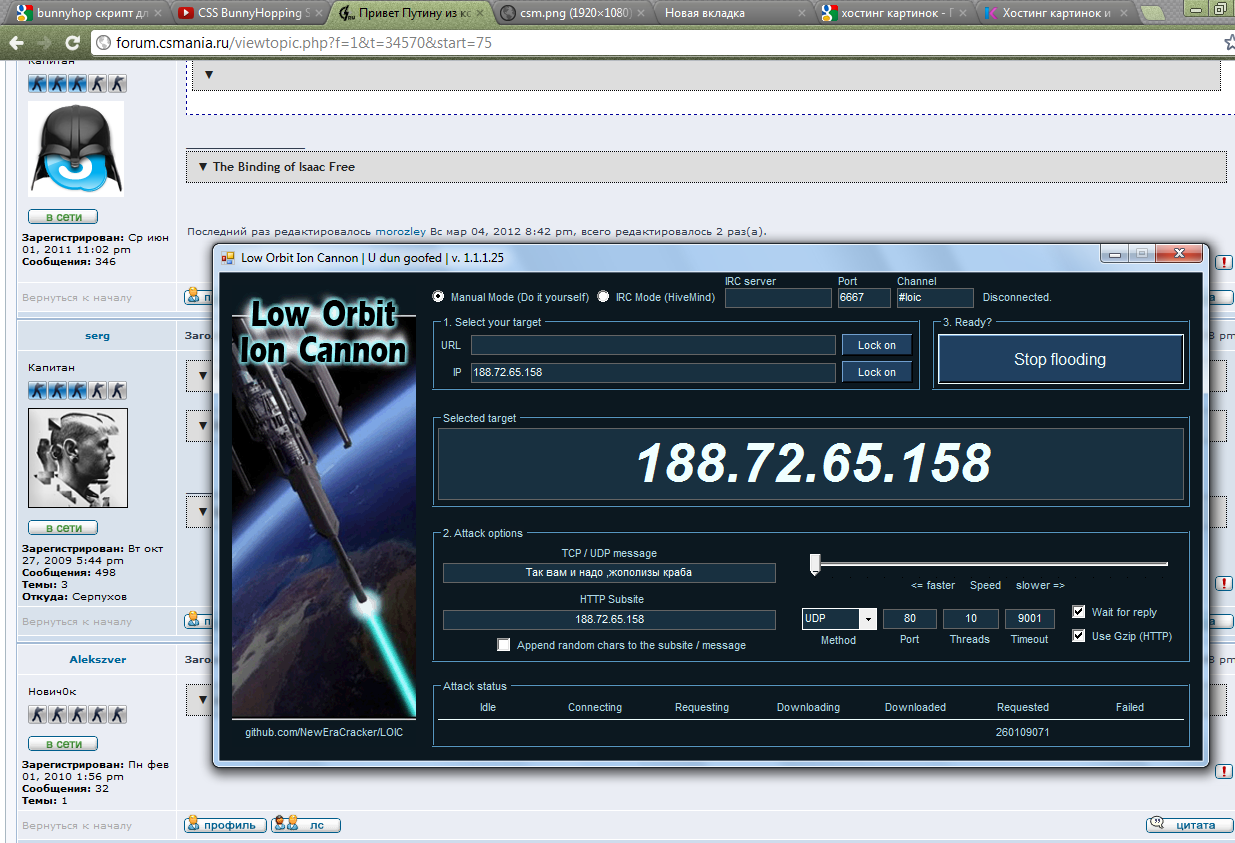Screen dimensions: 1235x843
Task: Select the Привет Путину из кс tab
Action: point(409,14)
